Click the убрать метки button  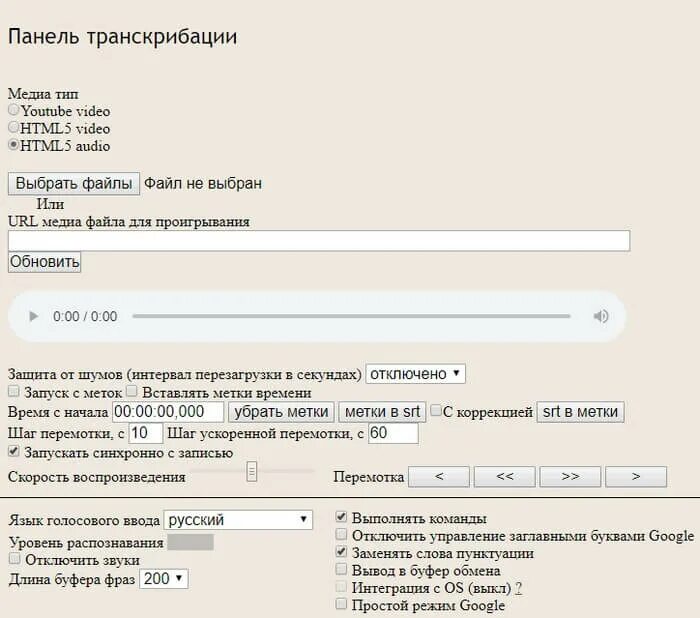[x=281, y=412]
